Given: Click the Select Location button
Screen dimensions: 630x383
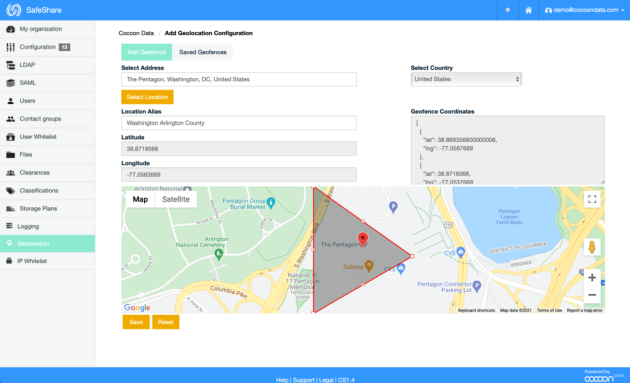Looking at the screenshot, I should click(x=147, y=97).
